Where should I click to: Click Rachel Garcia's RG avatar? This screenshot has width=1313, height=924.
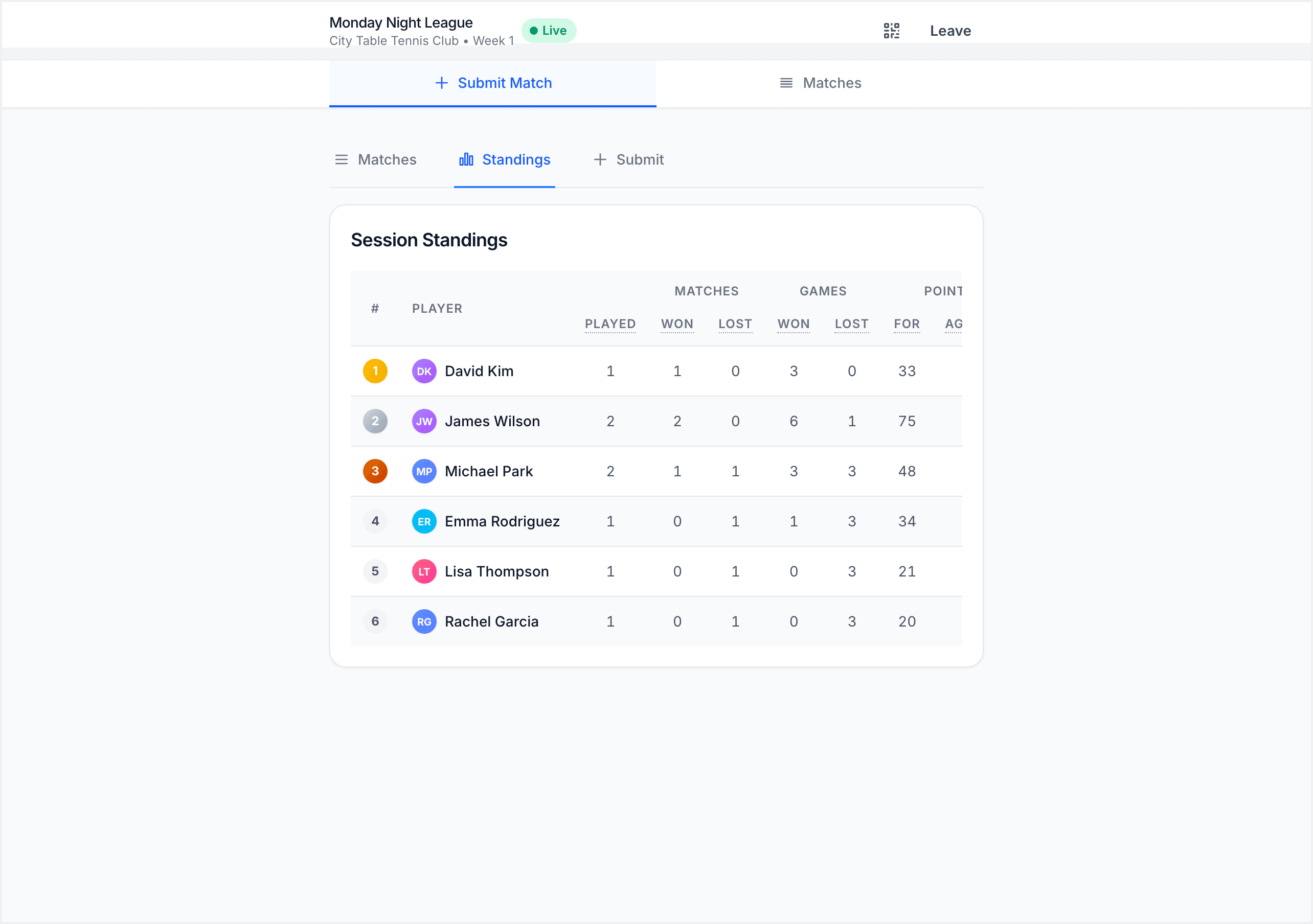424,621
